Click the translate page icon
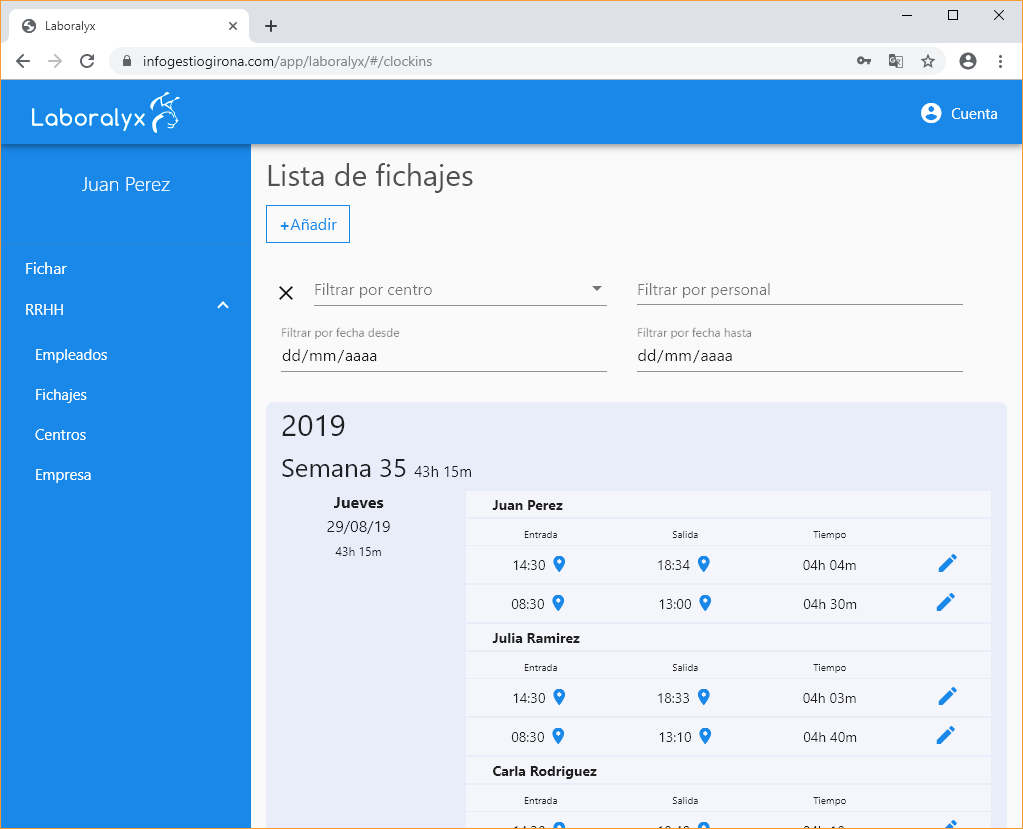The height and width of the screenshot is (829, 1023). pos(896,61)
